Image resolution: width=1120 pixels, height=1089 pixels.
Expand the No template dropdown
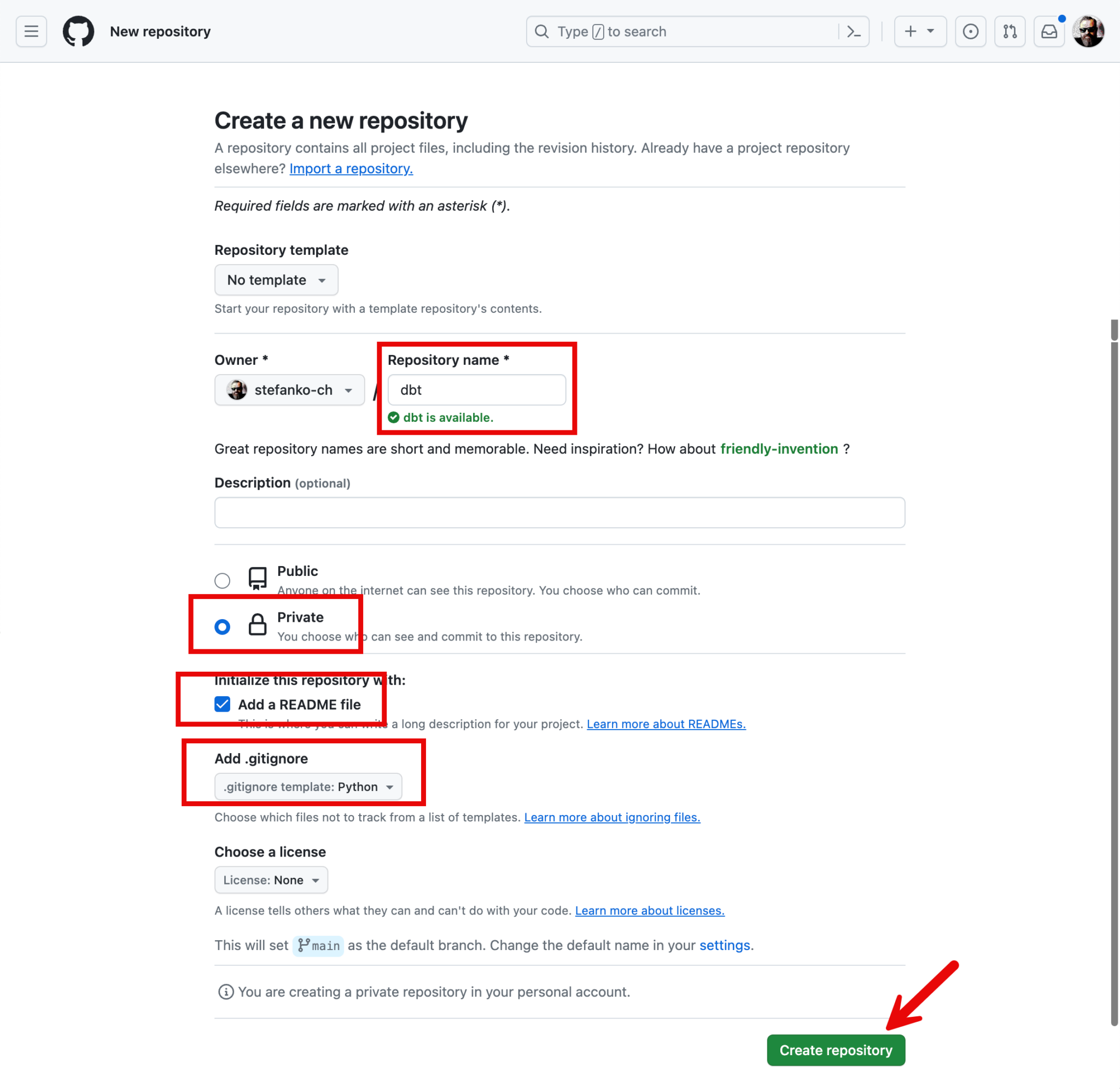click(x=276, y=279)
